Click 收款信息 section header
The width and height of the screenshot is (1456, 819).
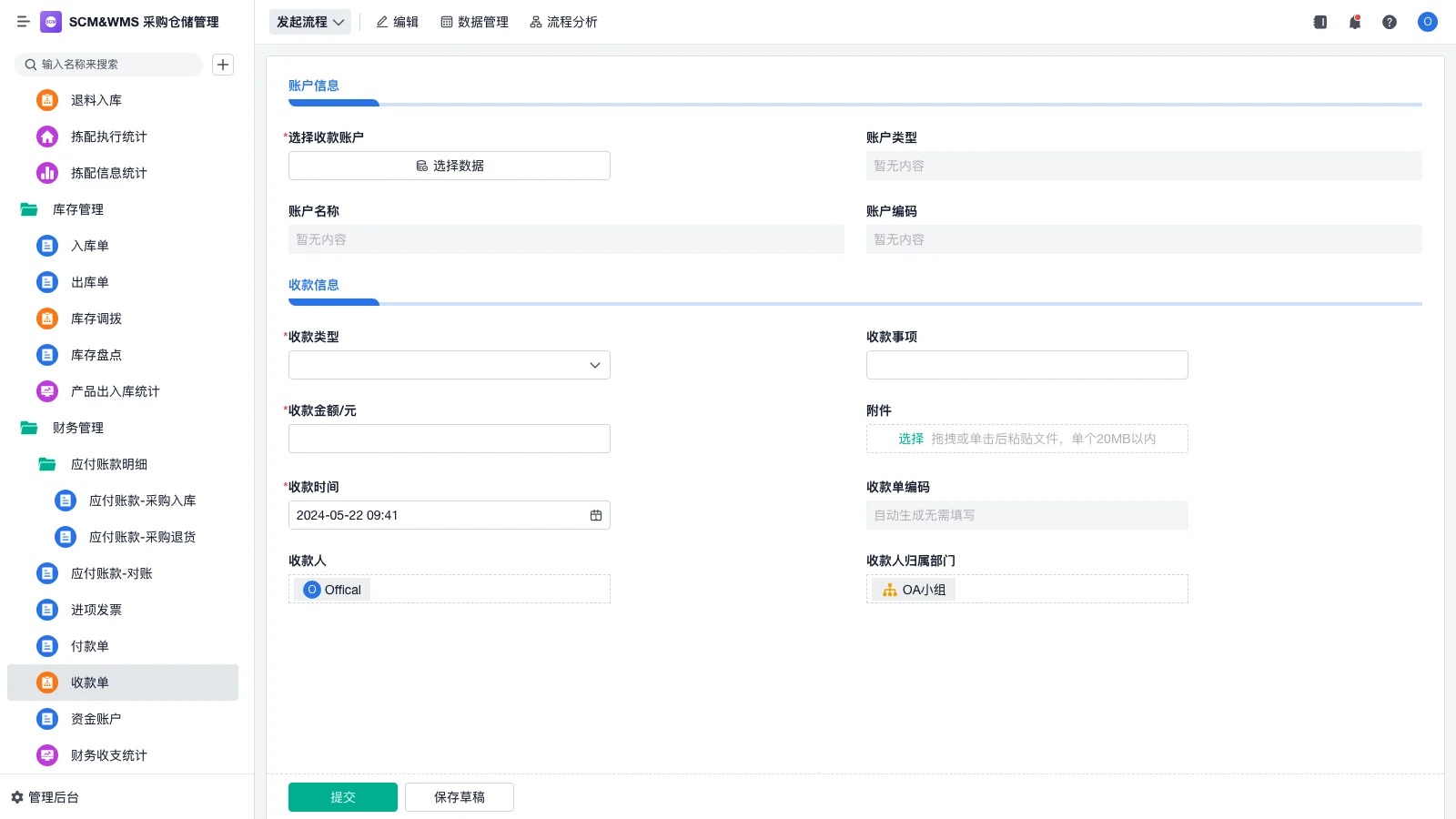tap(314, 285)
